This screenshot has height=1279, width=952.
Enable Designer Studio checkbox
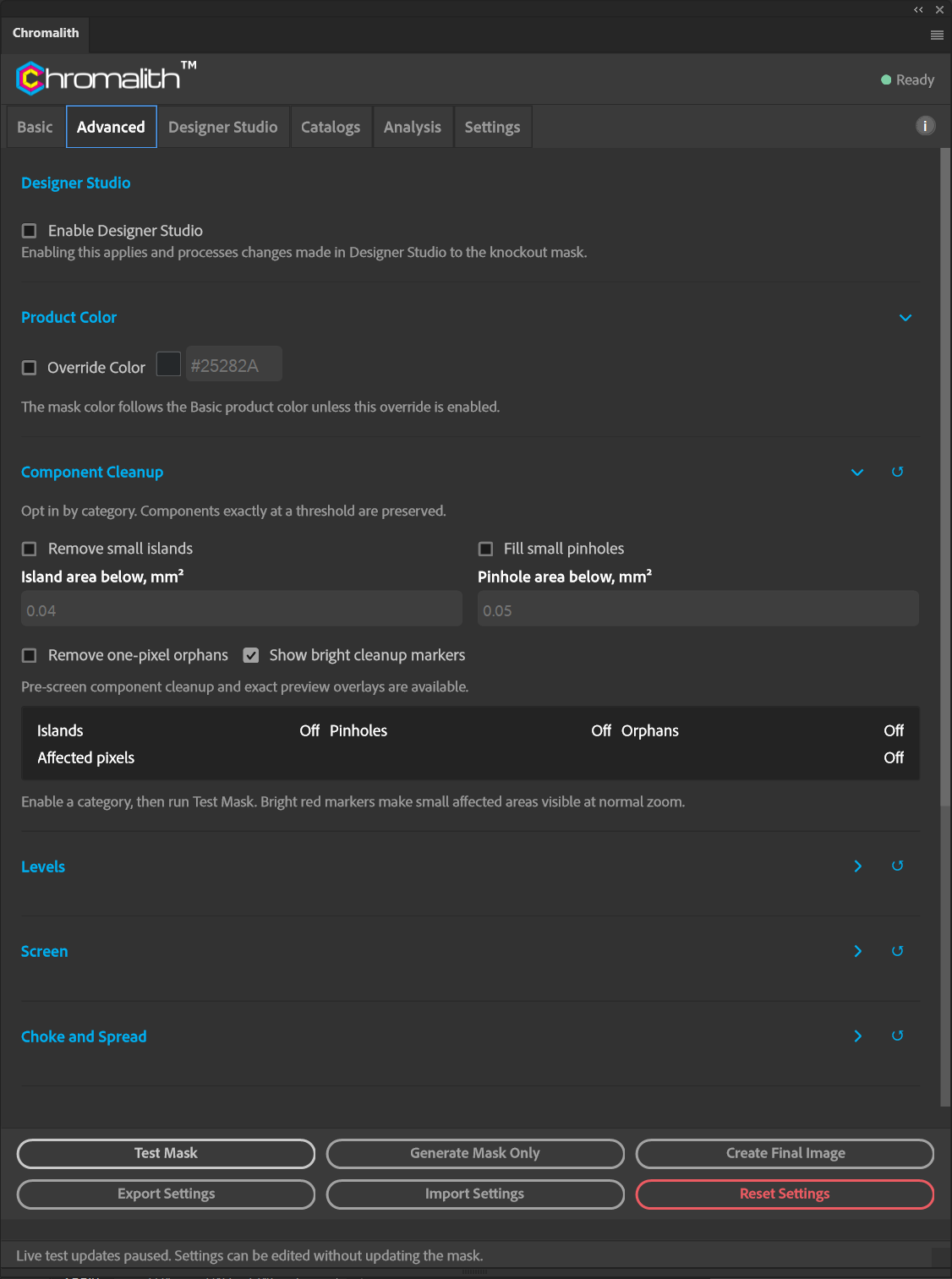click(30, 231)
